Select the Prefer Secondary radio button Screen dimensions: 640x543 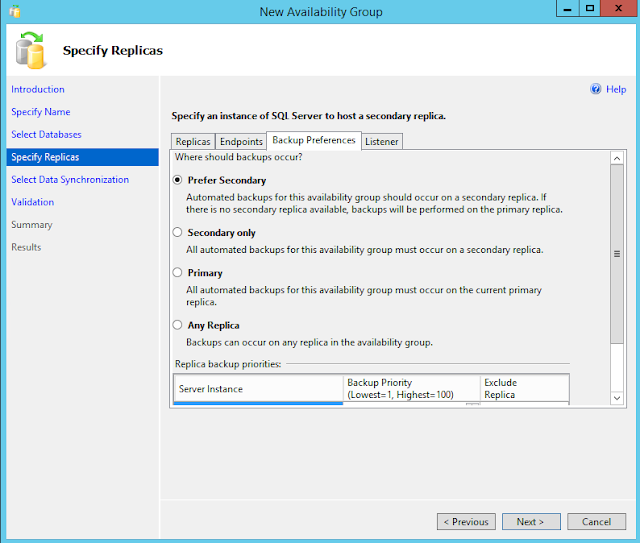click(177, 180)
